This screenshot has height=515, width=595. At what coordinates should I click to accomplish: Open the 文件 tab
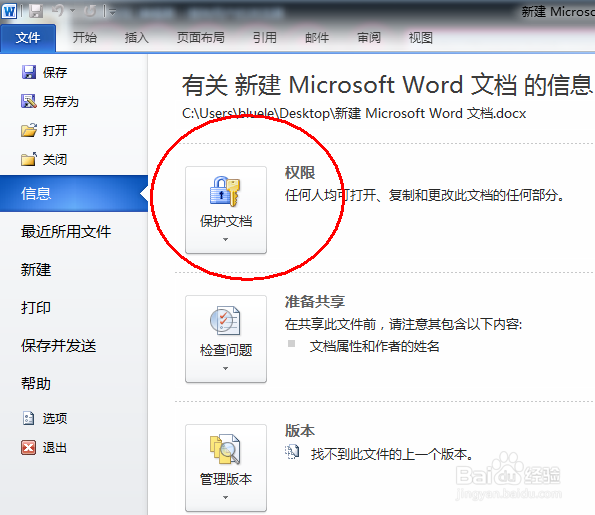[x=28, y=38]
